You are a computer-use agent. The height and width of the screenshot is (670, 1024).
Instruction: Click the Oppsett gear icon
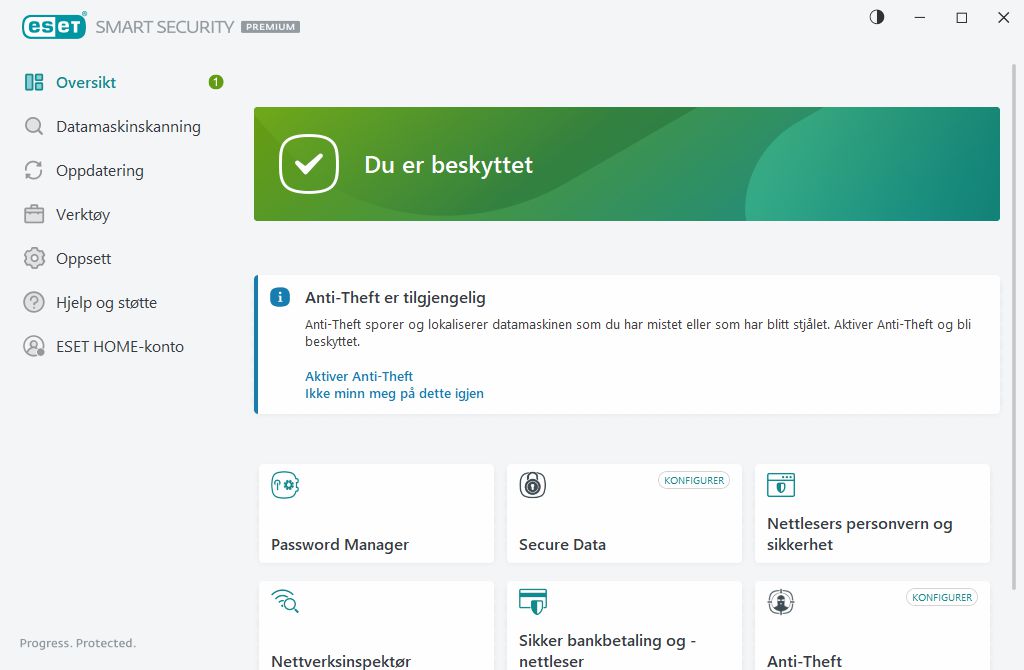point(34,259)
